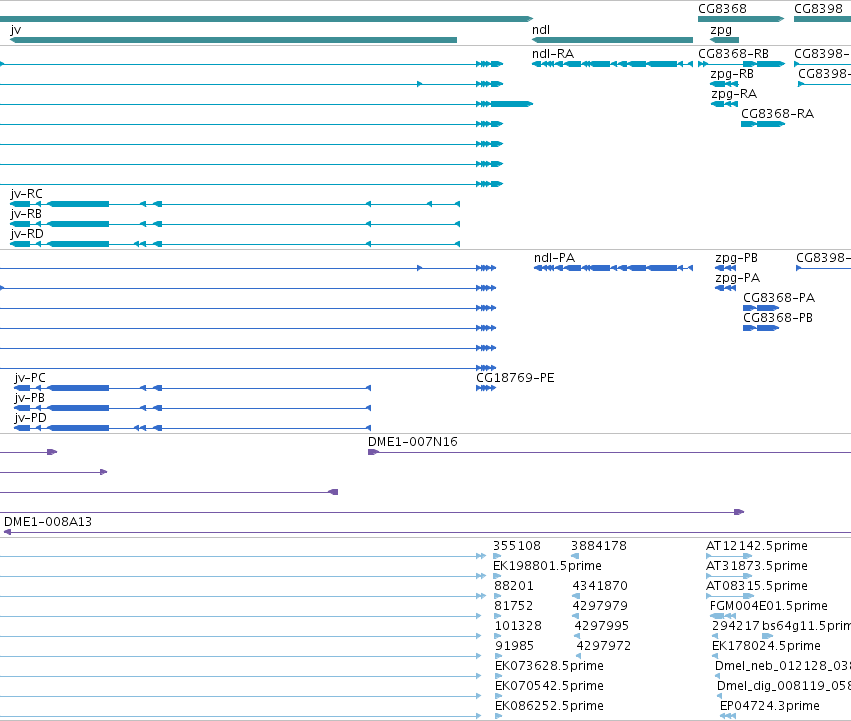The image size is (851, 721).
Task: Click the DME1-007N16 clone label
Action: tap(412, 442)
